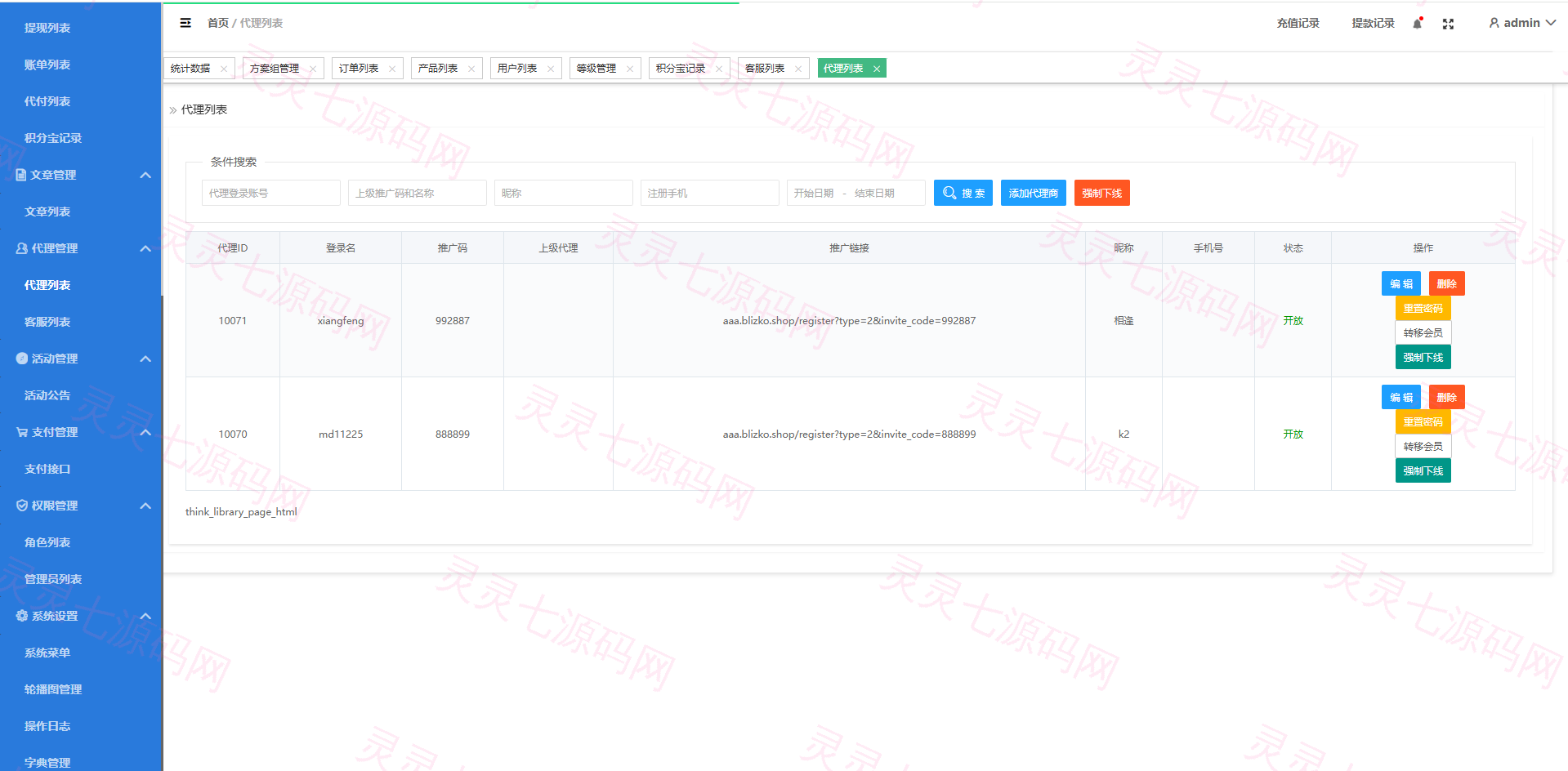Open the admin user dropdown
The image size is (1568, 771).
click(x=1522, y=23)
